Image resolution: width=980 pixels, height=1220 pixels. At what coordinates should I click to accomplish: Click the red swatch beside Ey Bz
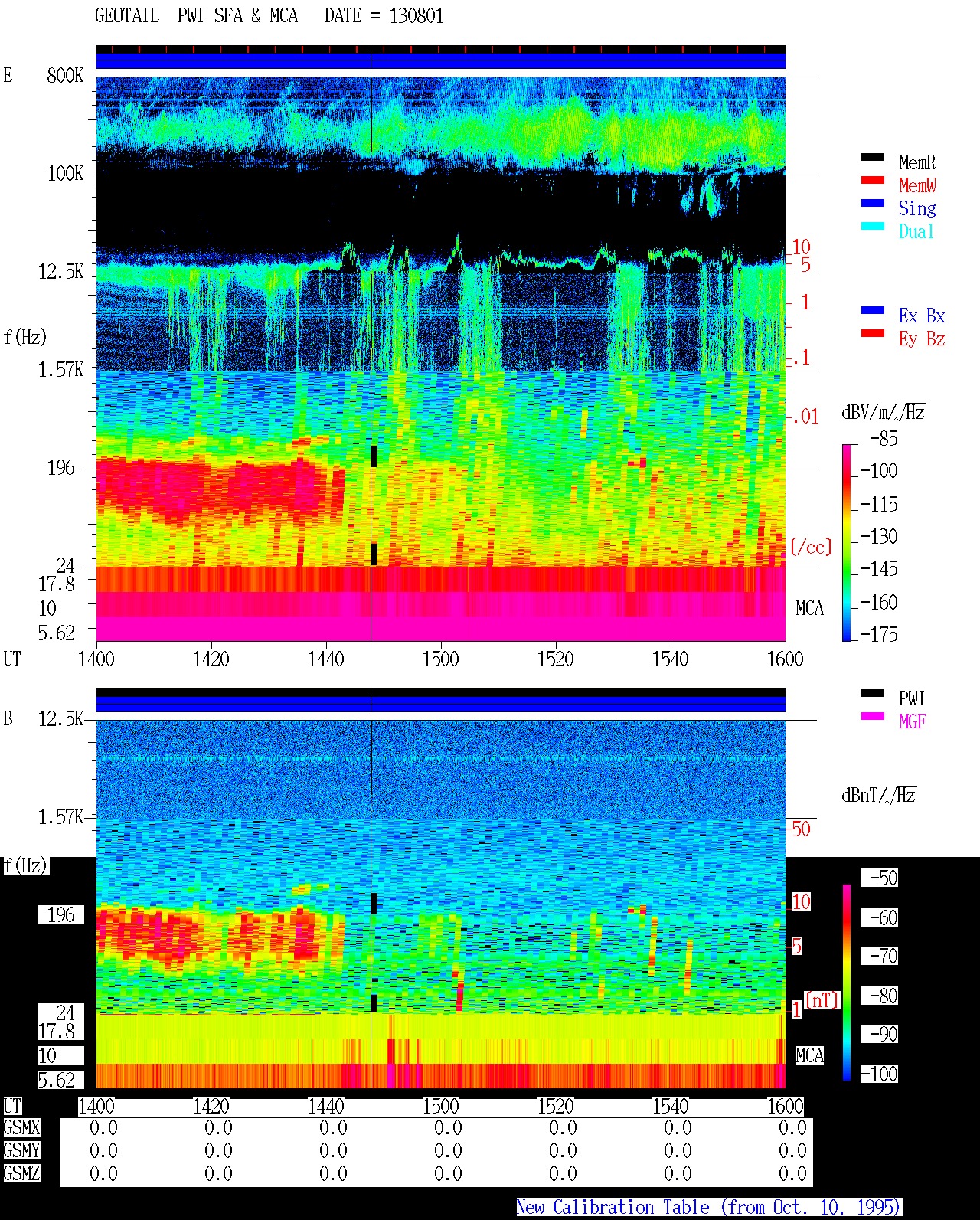click(x=873, y=333)
